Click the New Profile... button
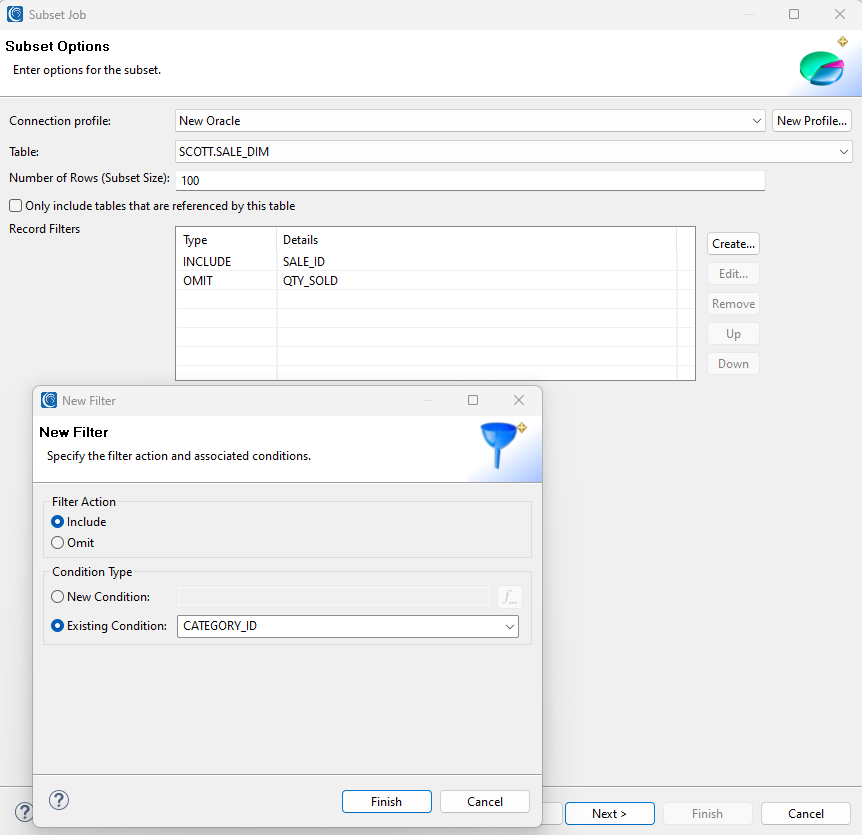Screen dimensions: 862x835 point(811,121)
